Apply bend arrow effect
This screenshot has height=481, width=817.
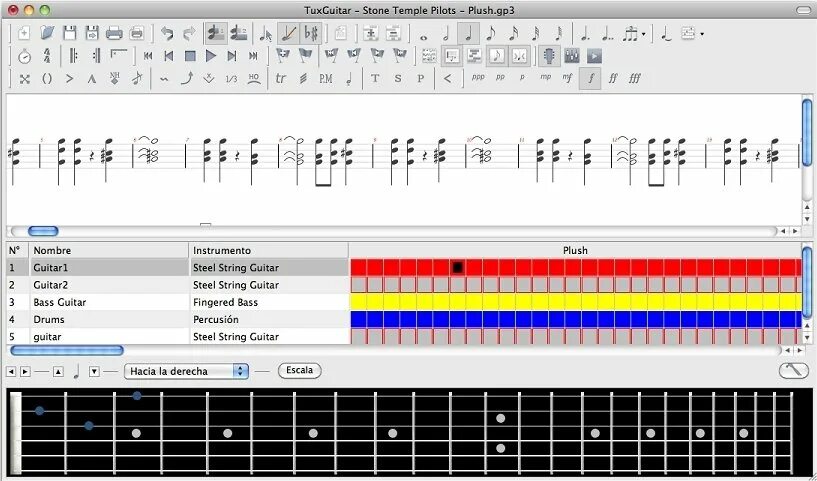[187, 79]
